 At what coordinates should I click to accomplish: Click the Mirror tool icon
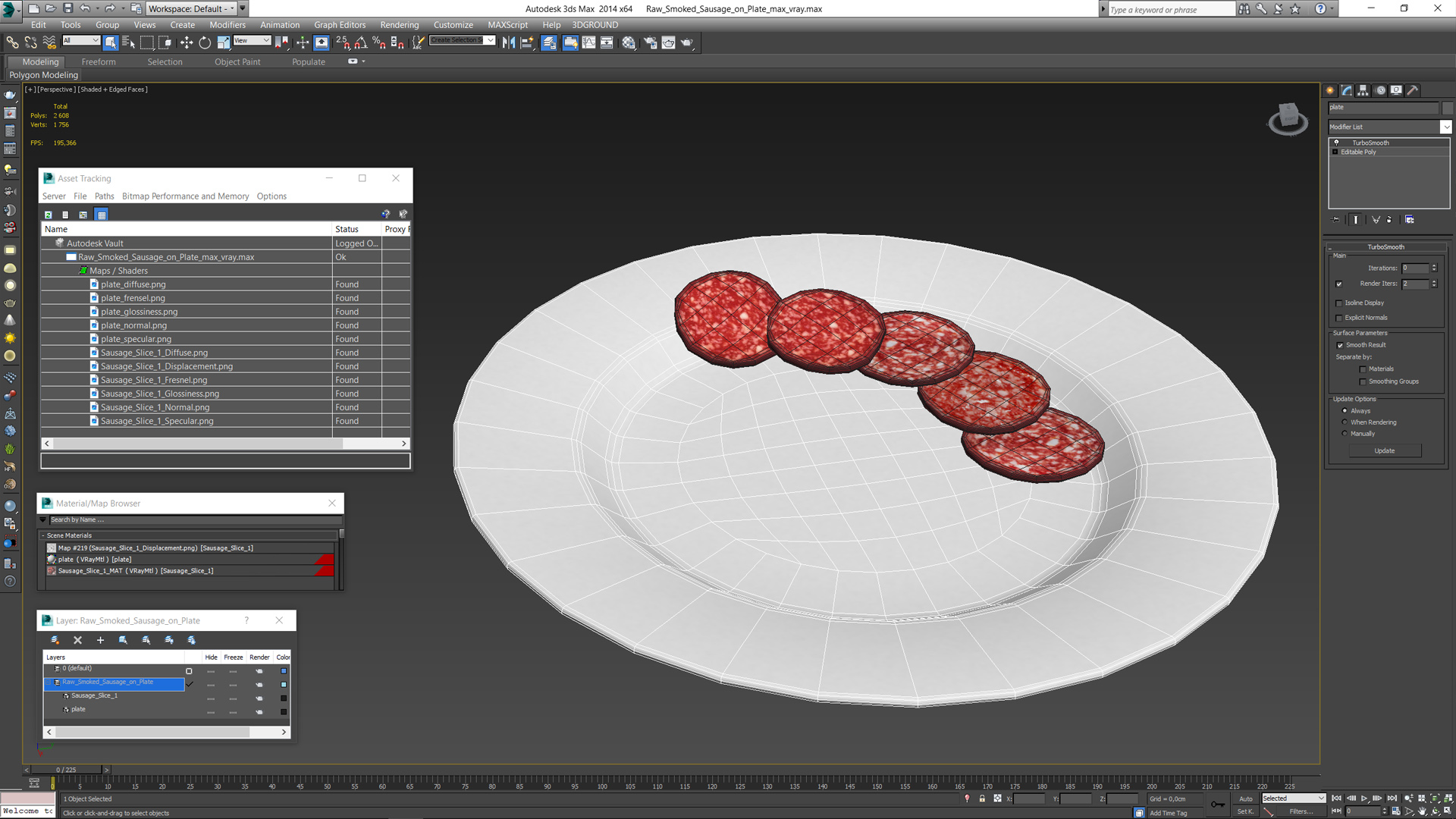click(509, 42)
